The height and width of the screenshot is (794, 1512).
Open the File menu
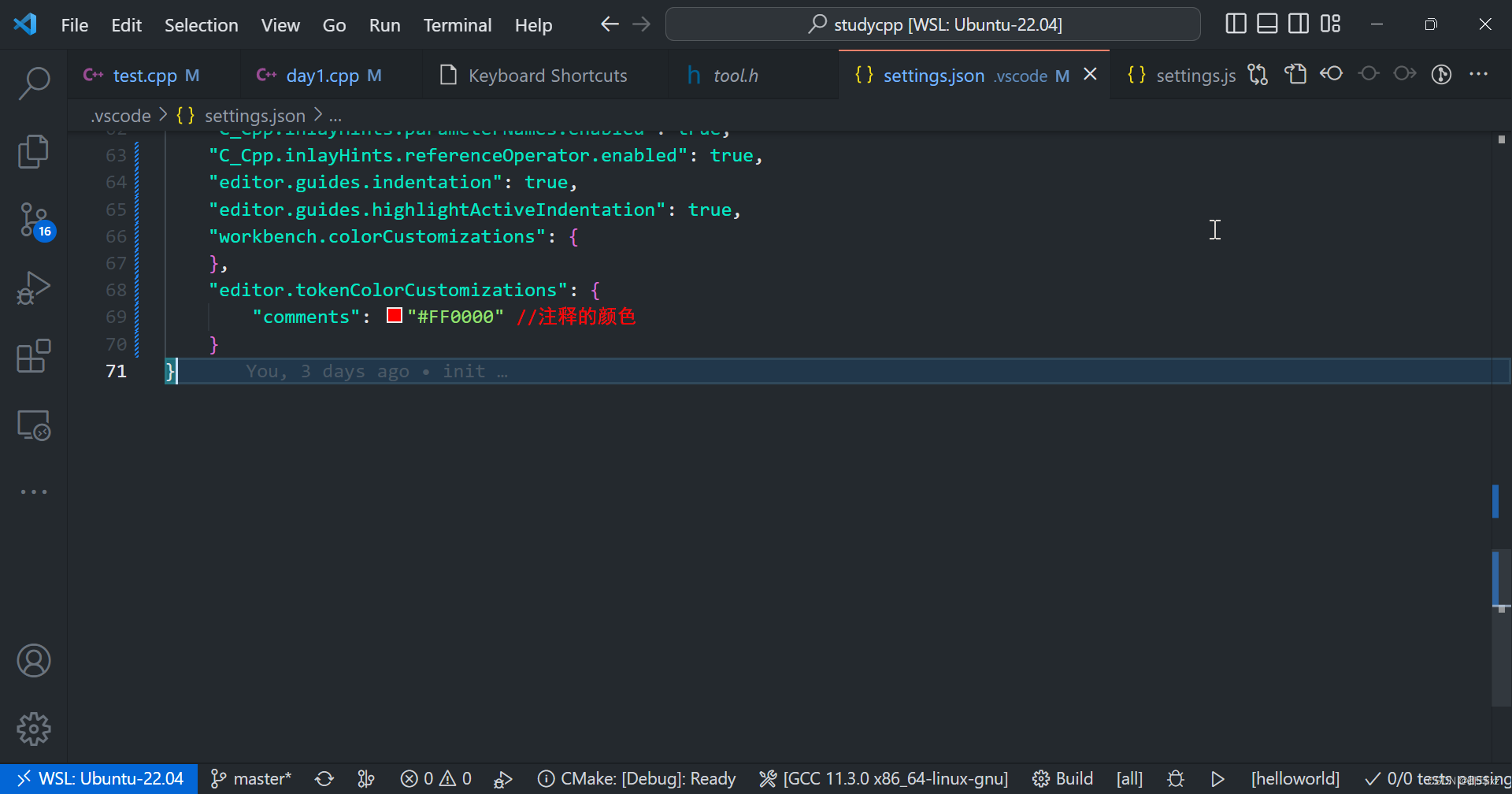75,25
